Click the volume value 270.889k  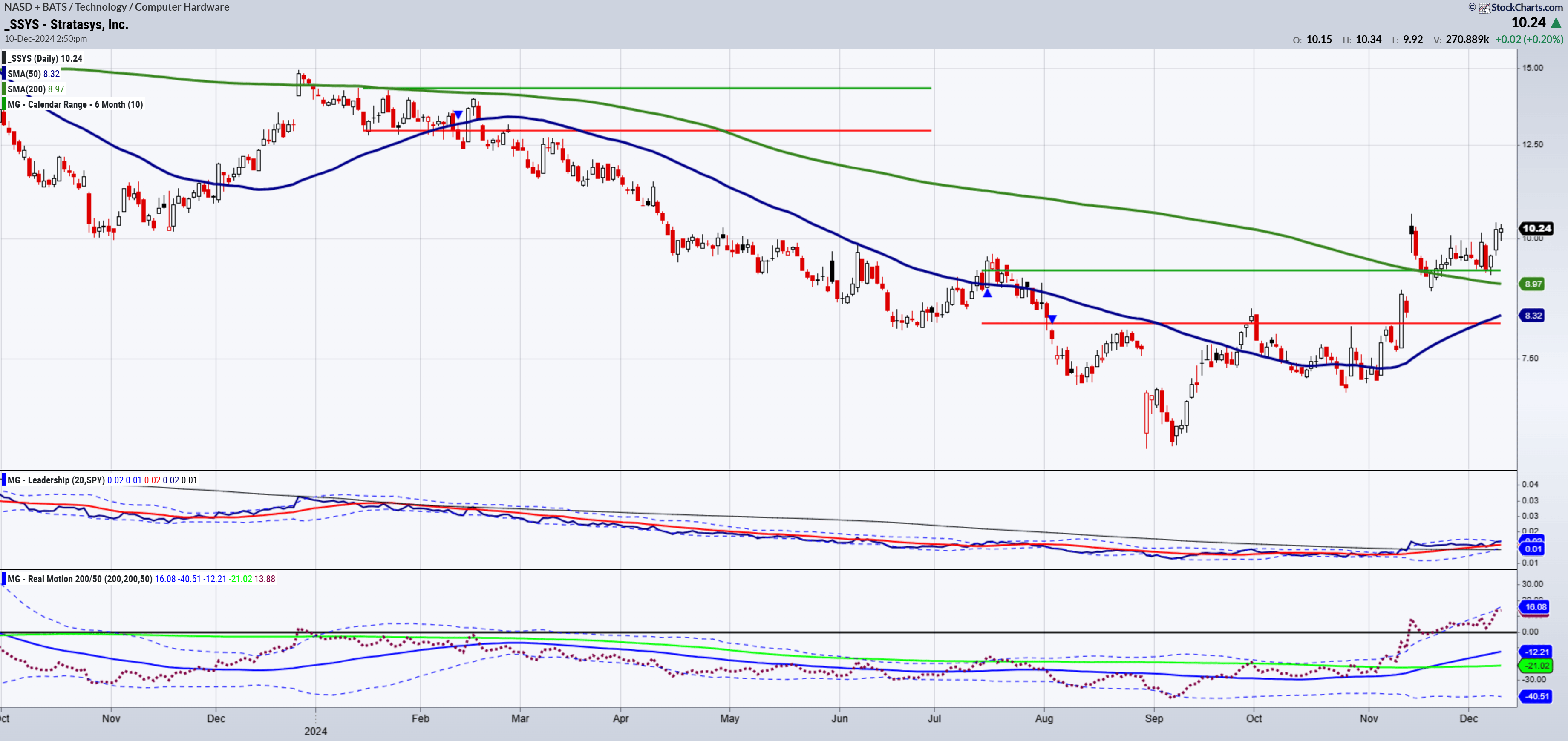(x=1467, y=40)
